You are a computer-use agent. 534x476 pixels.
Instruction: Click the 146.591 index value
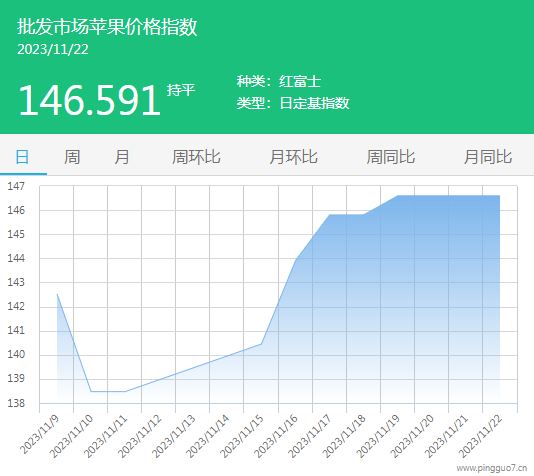pos(89,100)
